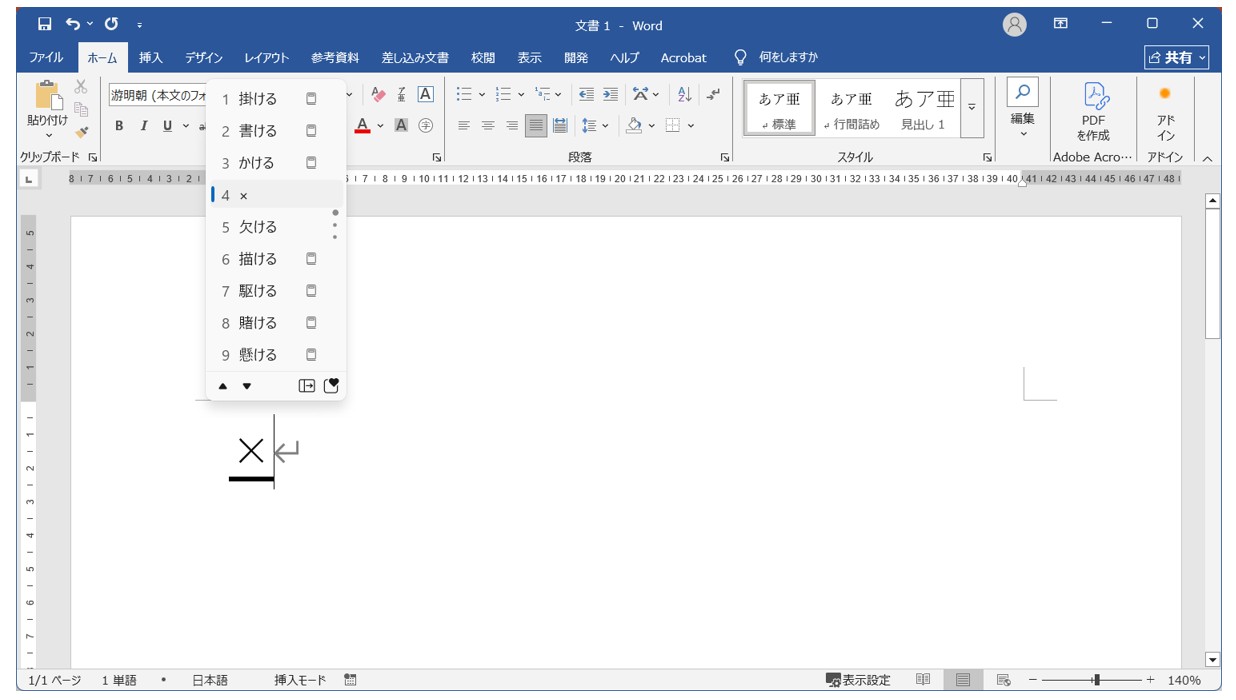
Task: Undo the last action
Action: 73,24
